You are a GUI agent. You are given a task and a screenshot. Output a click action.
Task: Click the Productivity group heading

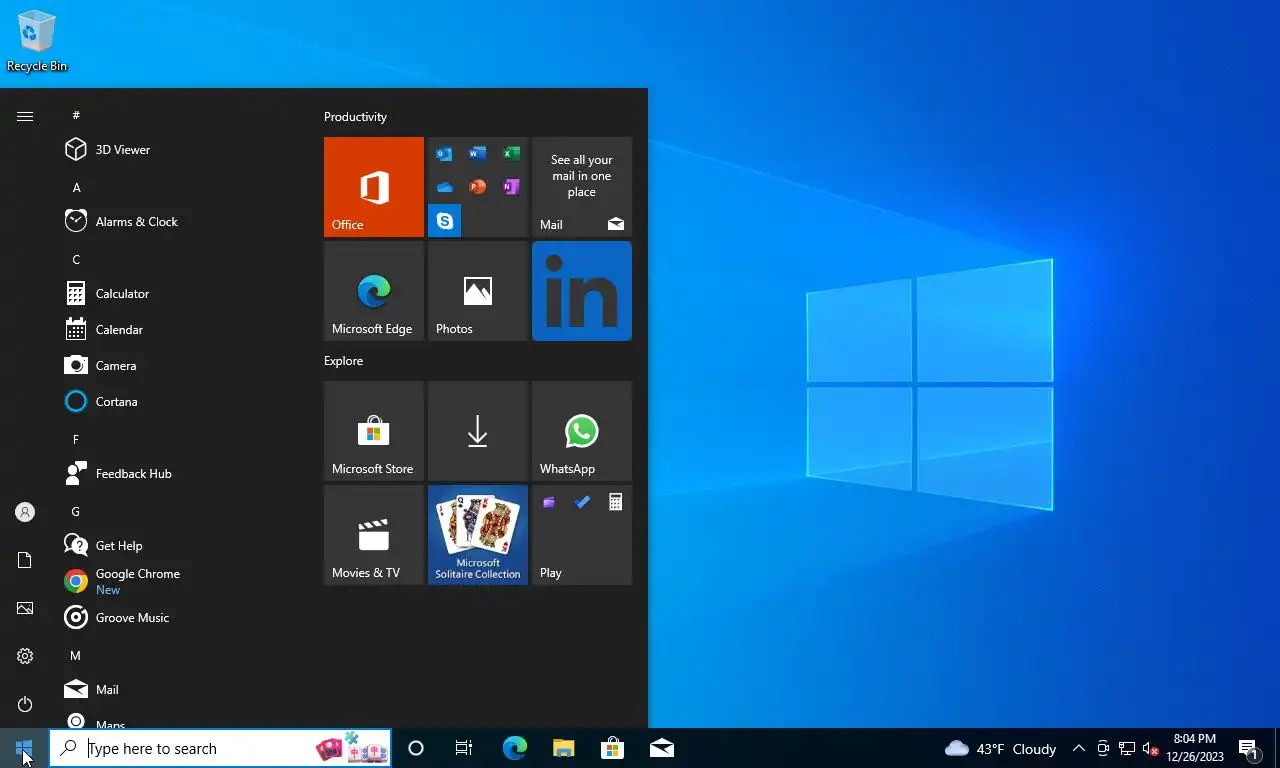[x=355, y=117]
